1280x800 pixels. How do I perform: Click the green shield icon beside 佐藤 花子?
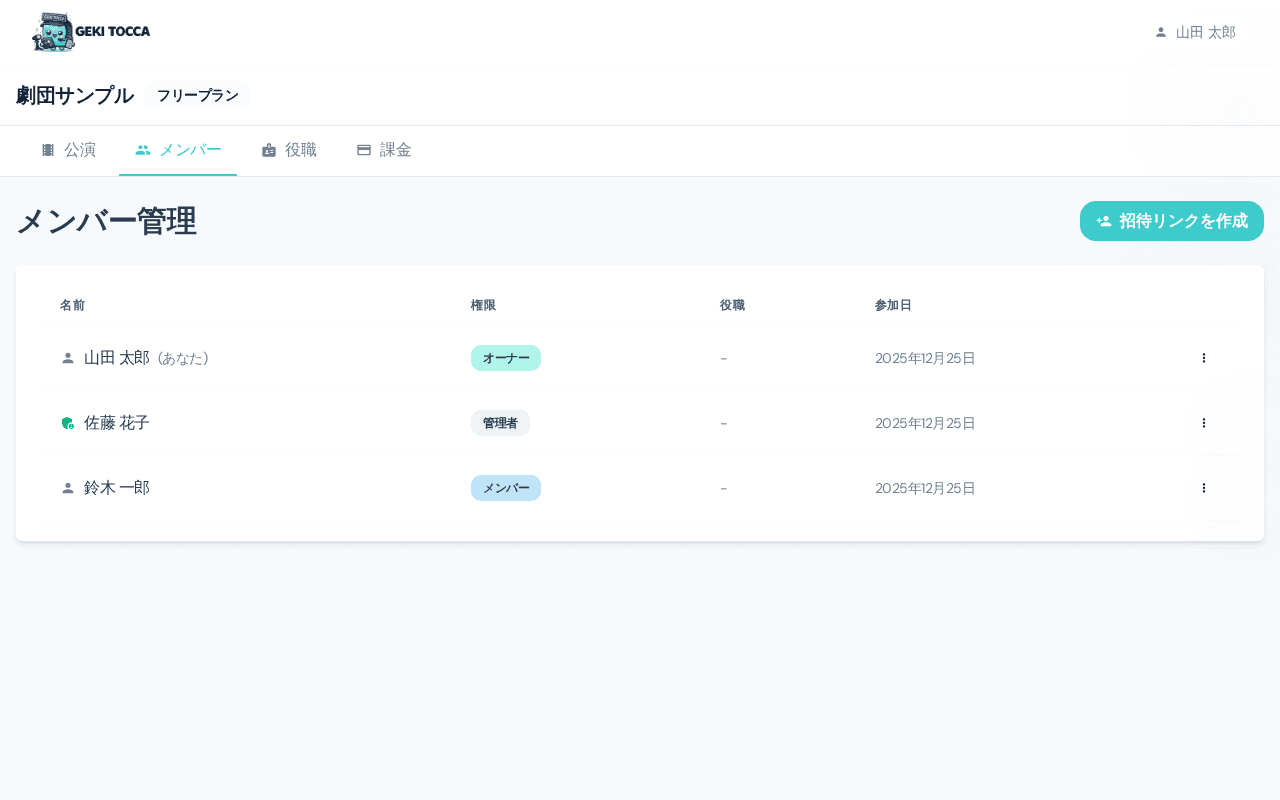(68, 423)
